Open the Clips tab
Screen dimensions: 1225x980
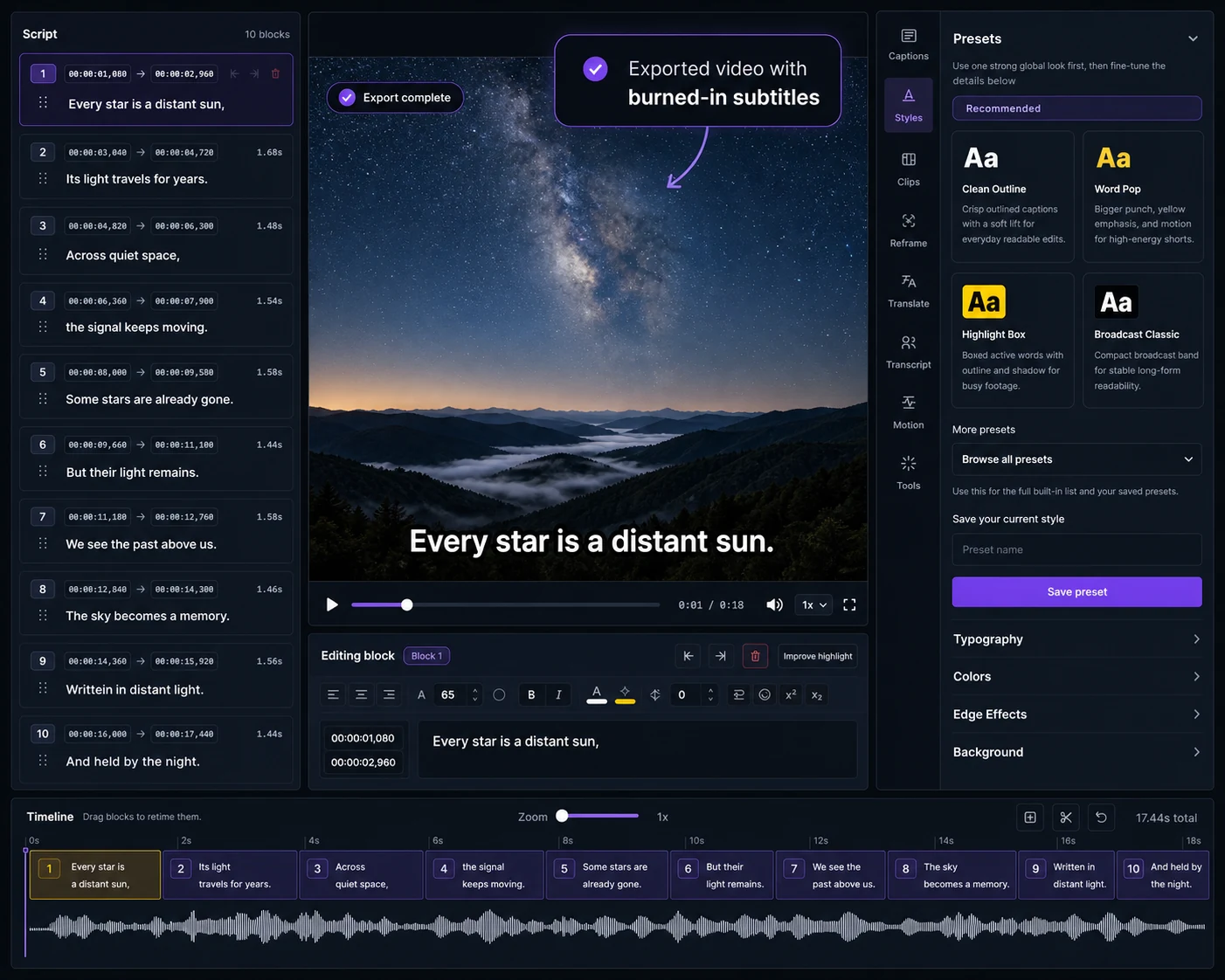tap(909, 169)
